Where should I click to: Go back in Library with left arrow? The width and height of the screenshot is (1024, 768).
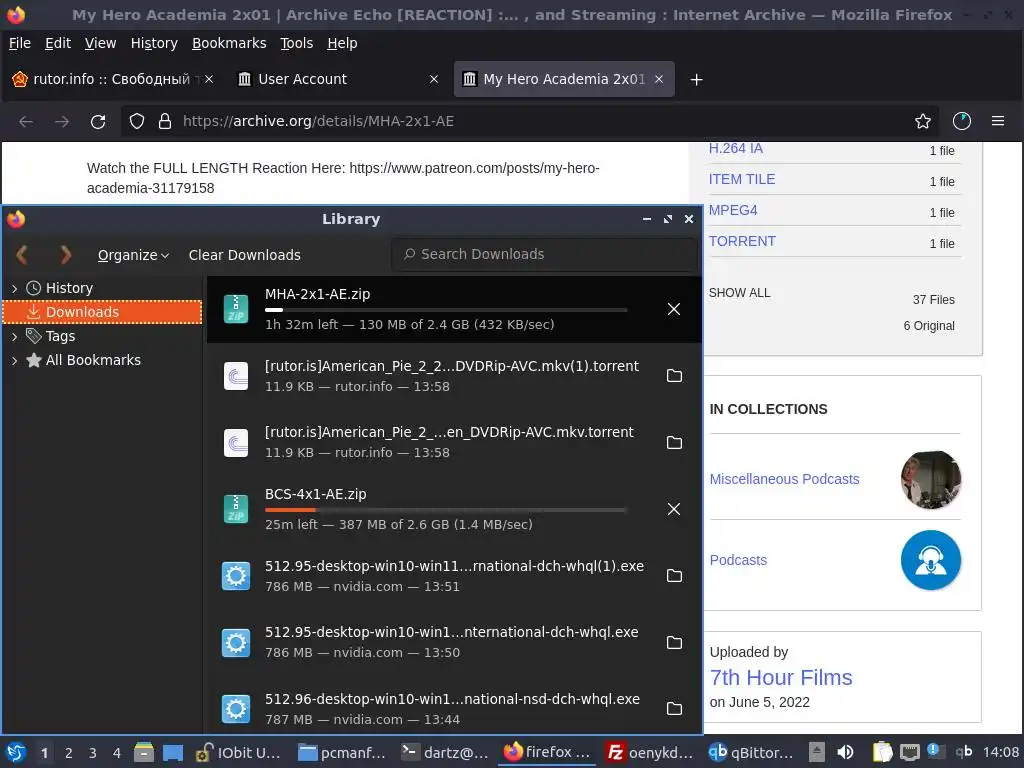tap(22, 255)
